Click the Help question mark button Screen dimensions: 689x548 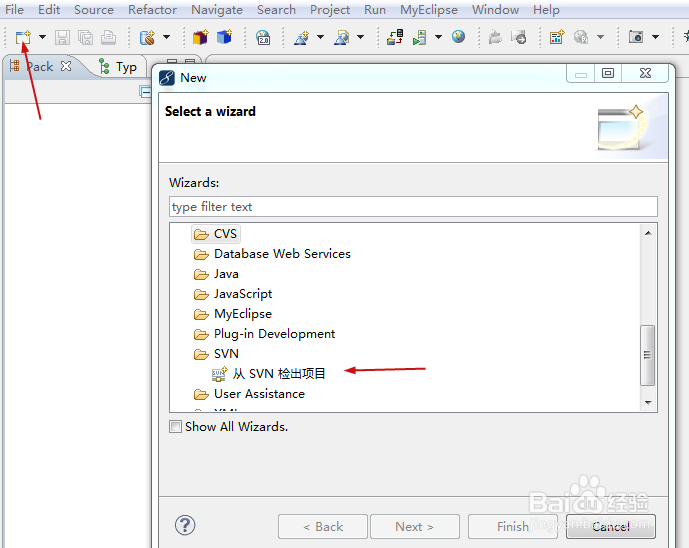[x=185, y=525]
